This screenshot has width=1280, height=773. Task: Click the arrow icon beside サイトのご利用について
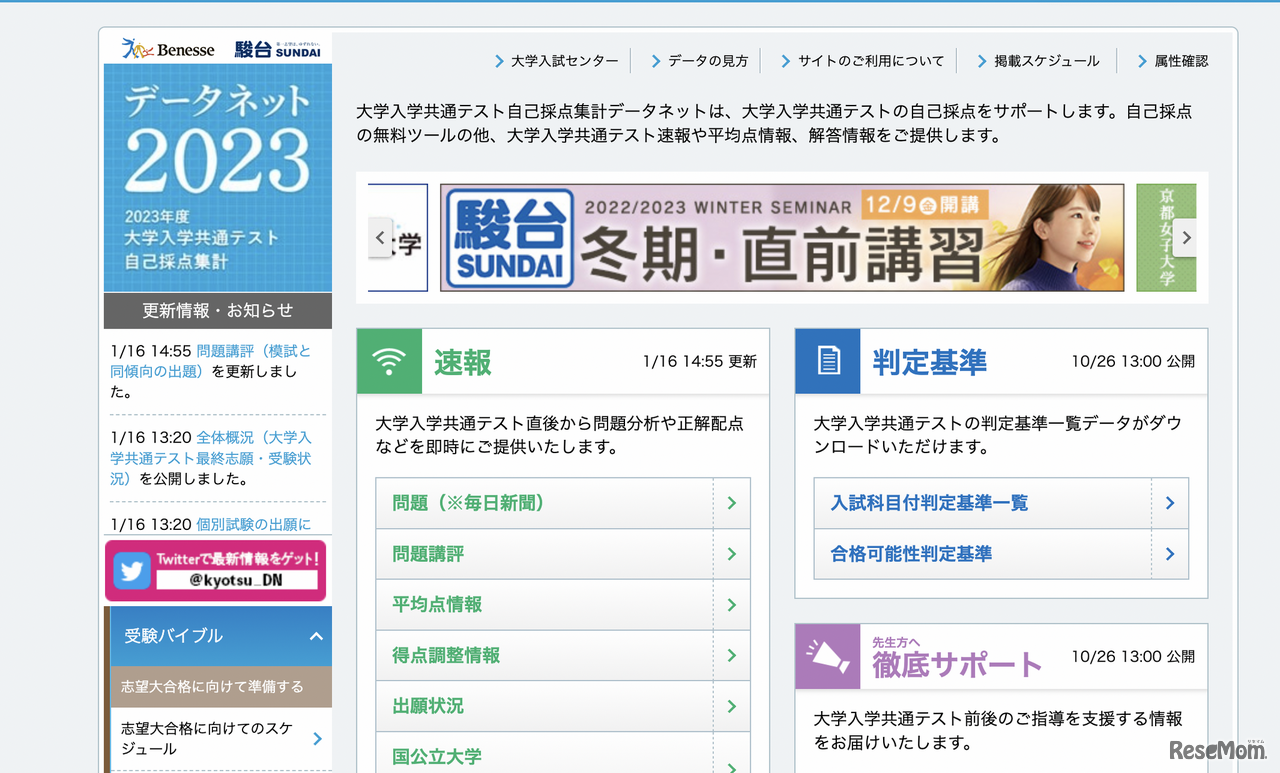point(786,61)
